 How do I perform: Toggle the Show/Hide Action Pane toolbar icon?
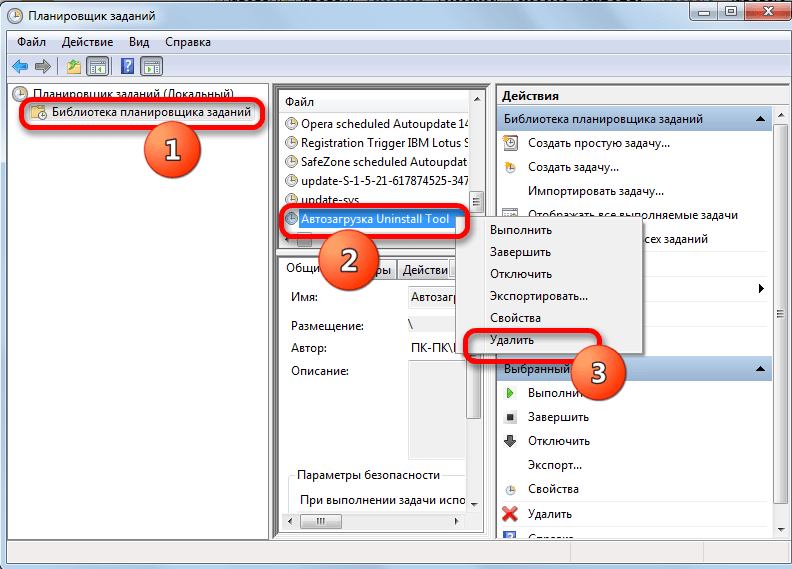[152, 66]
